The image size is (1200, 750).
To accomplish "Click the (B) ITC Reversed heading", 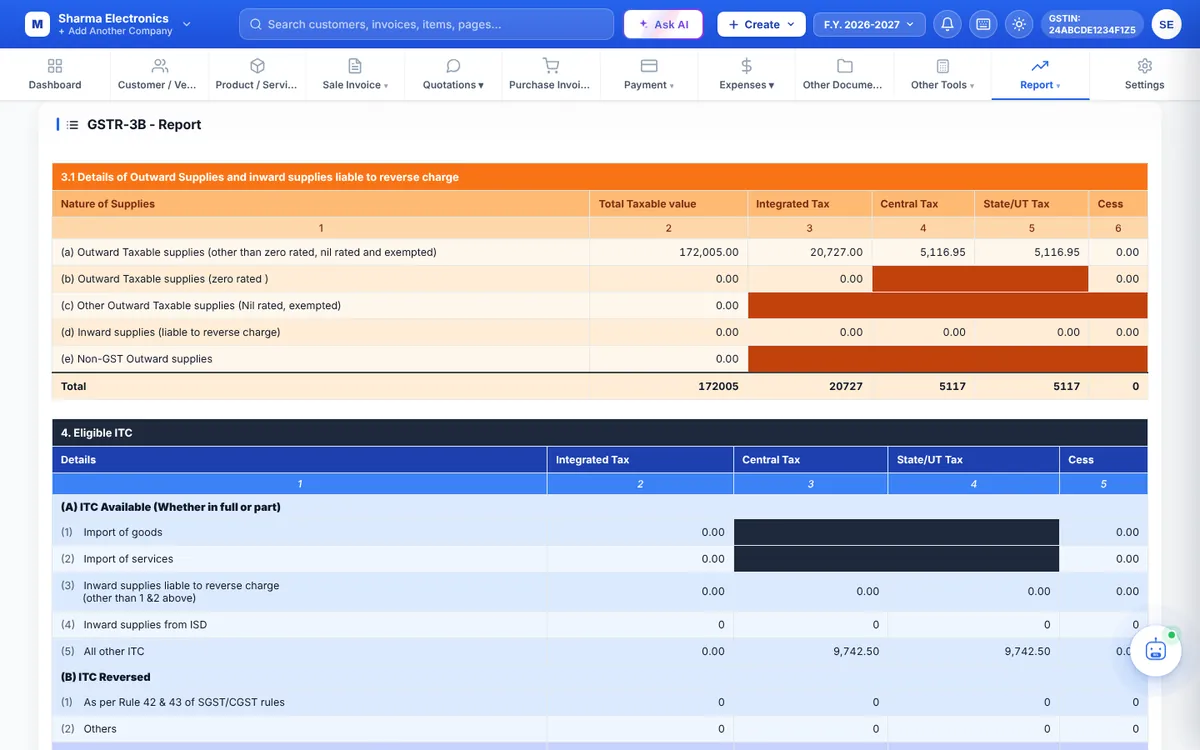I will pos(105,677).
